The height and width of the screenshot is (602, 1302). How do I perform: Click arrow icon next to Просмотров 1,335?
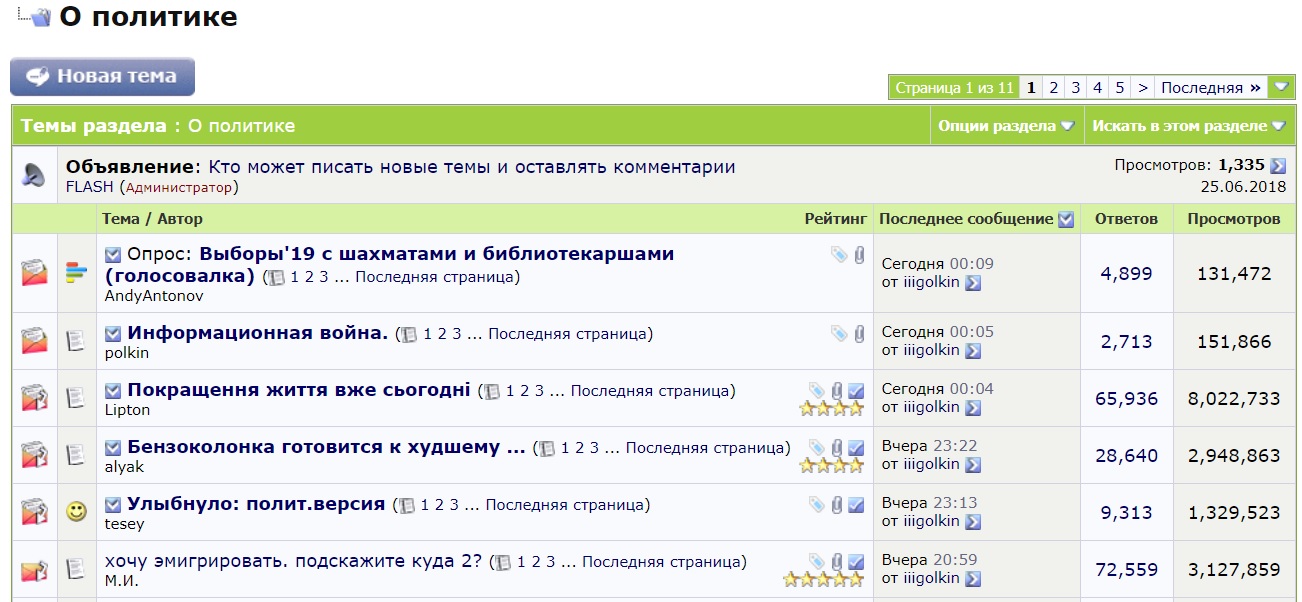[x=1278, y=166]
